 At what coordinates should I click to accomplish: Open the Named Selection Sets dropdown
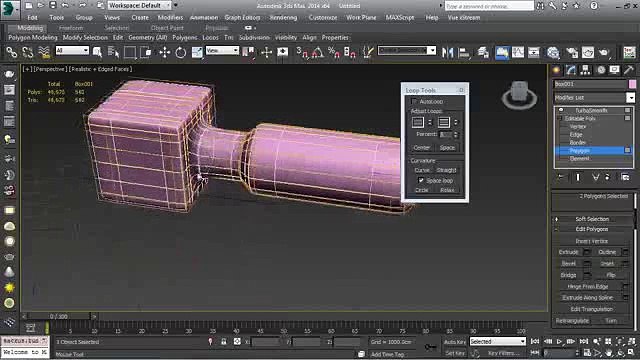(x=407, y=51)
